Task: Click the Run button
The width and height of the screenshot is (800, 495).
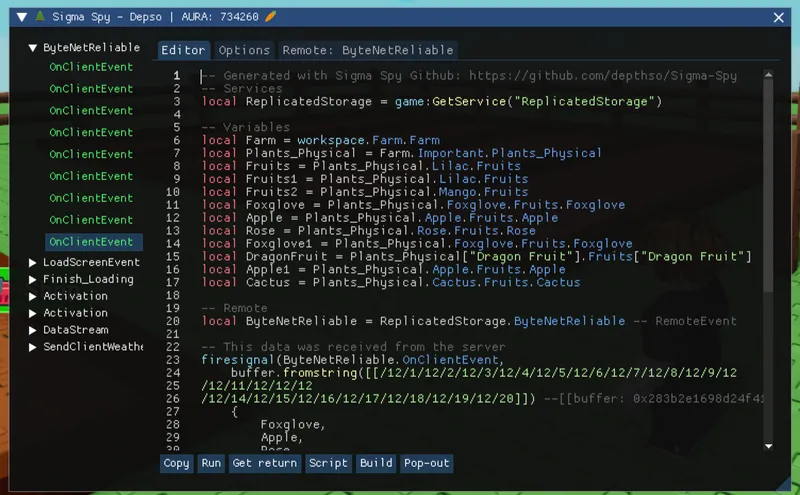Action: [x=211, y=463]
